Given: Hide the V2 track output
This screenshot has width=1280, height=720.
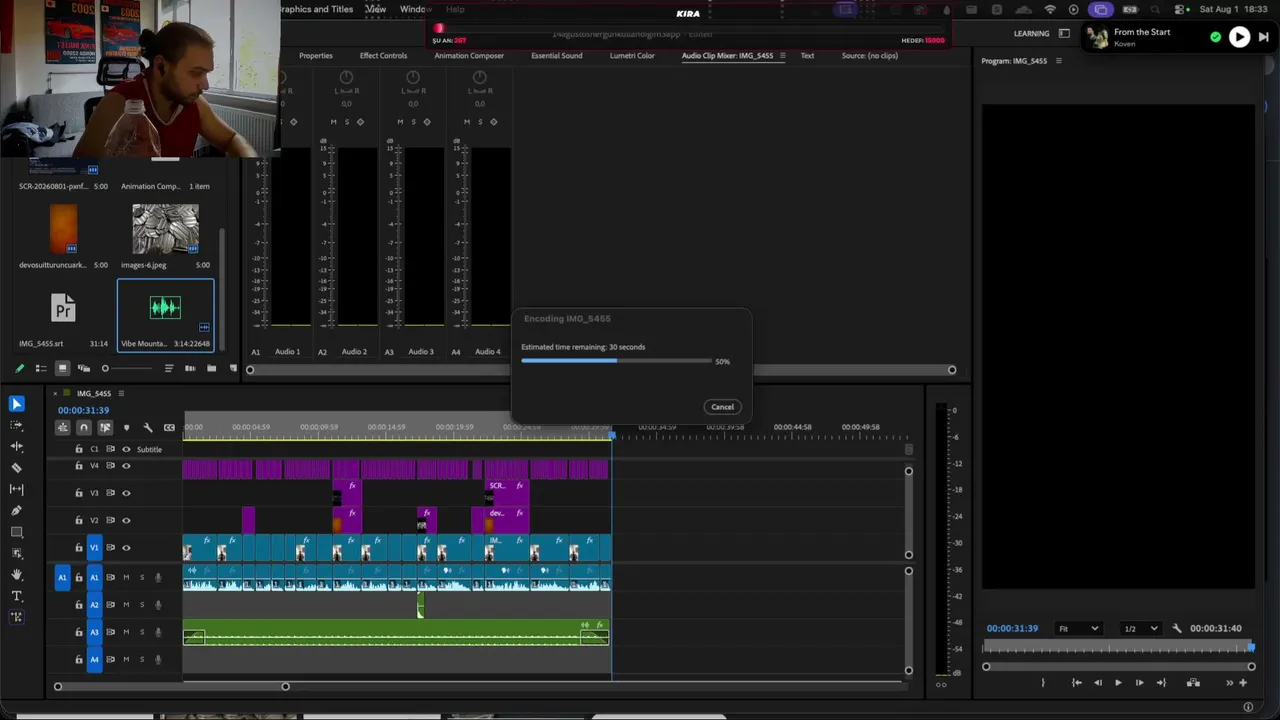Looking at the screenshot, I should [x=126, y=520].
